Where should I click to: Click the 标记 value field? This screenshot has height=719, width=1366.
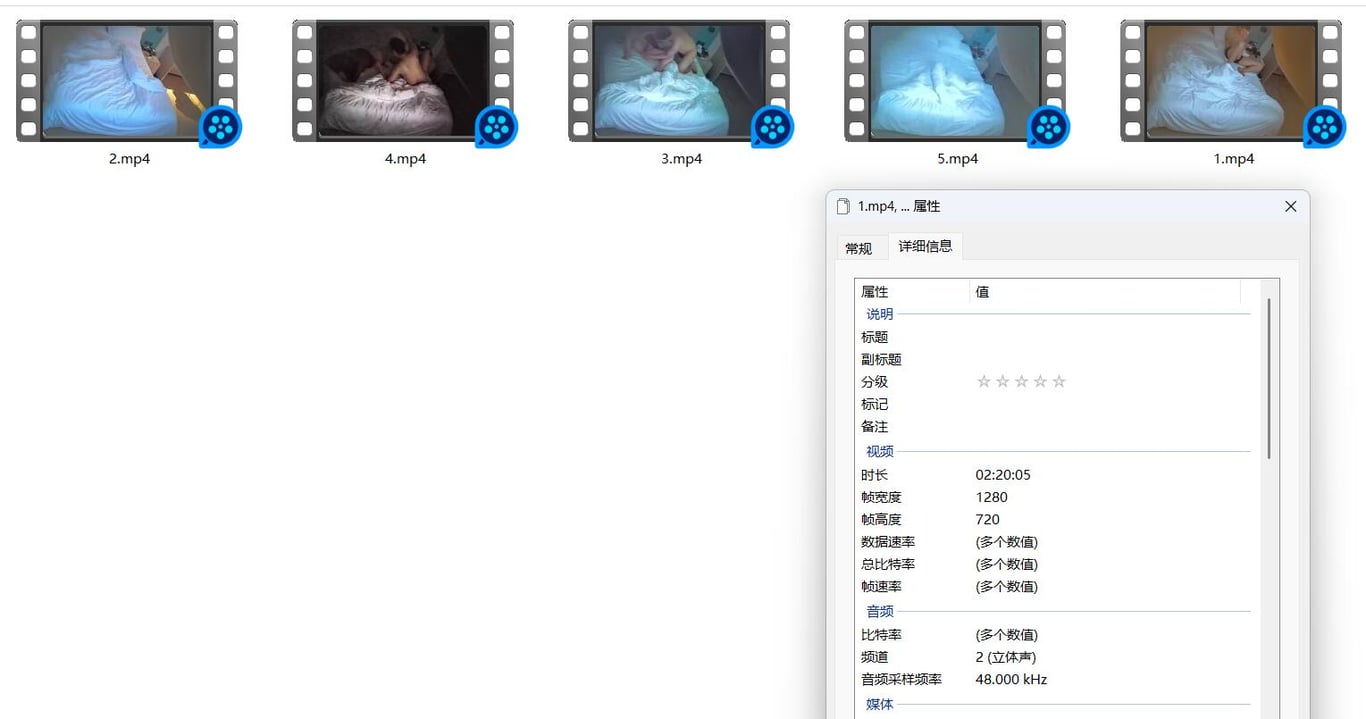1110,404
